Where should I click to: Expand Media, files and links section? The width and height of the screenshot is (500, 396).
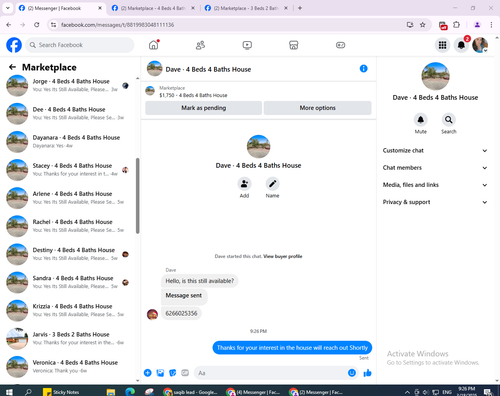click(435, 185)
